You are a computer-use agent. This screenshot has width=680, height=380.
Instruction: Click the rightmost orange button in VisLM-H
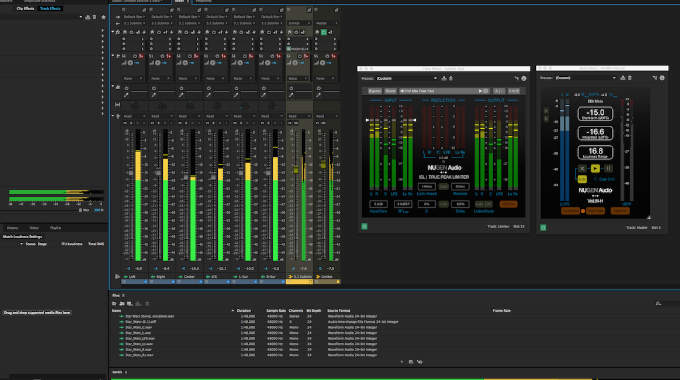click(x=620, y=211)
